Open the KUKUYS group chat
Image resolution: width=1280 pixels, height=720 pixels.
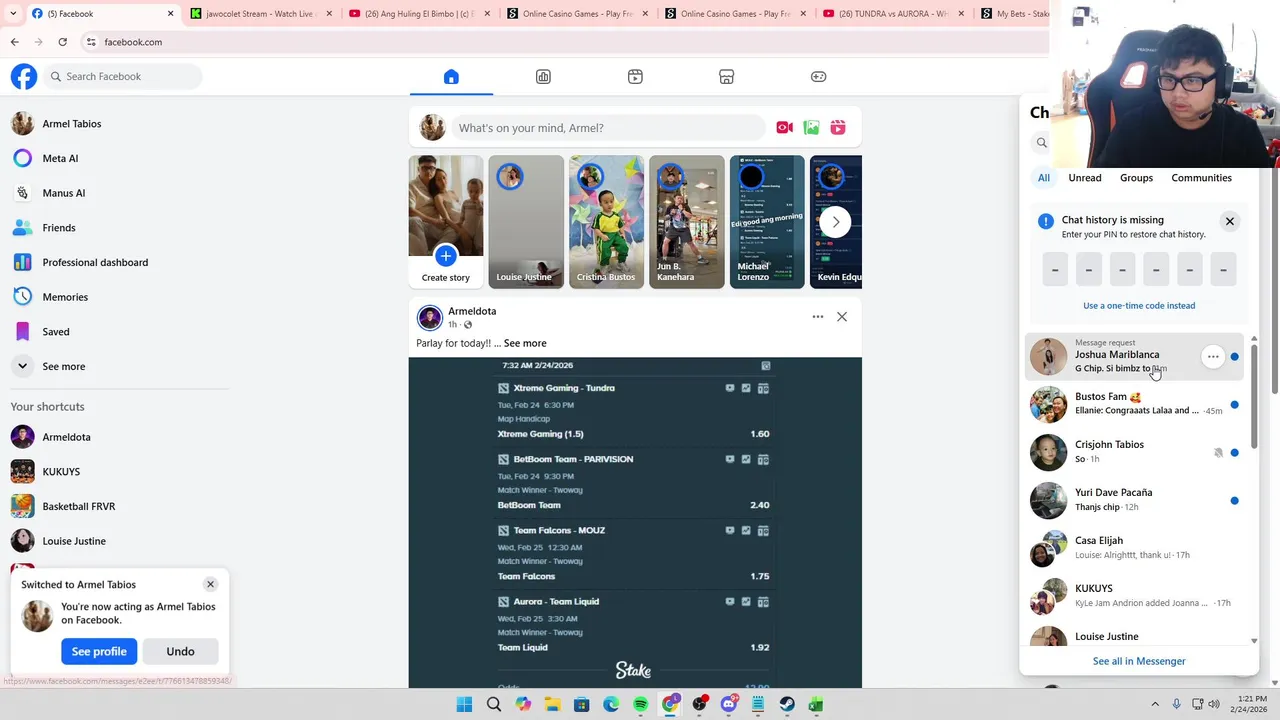coord(1134,596)
